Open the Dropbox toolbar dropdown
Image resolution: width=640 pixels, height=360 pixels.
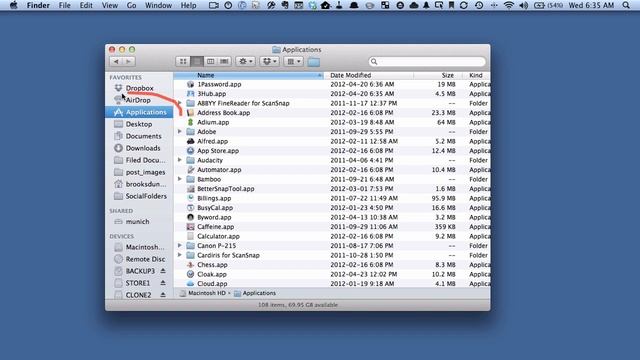pos(269,61)
